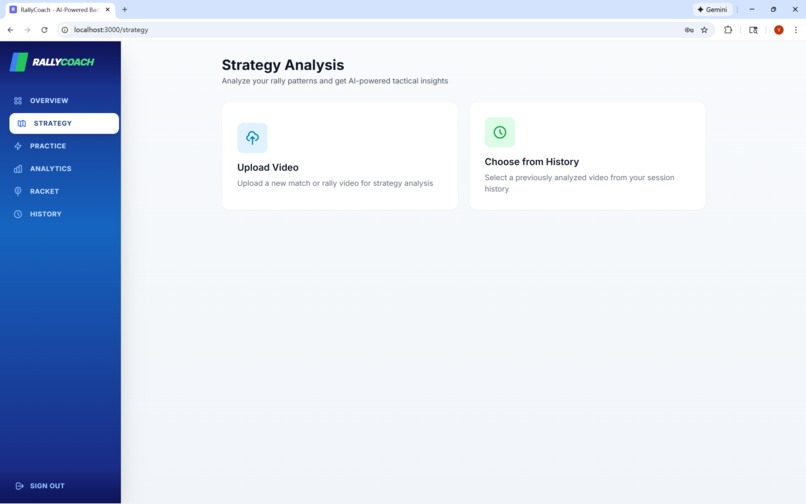View site information icon in address bar
Screen dimensions: 806x504
click(65, 30)
